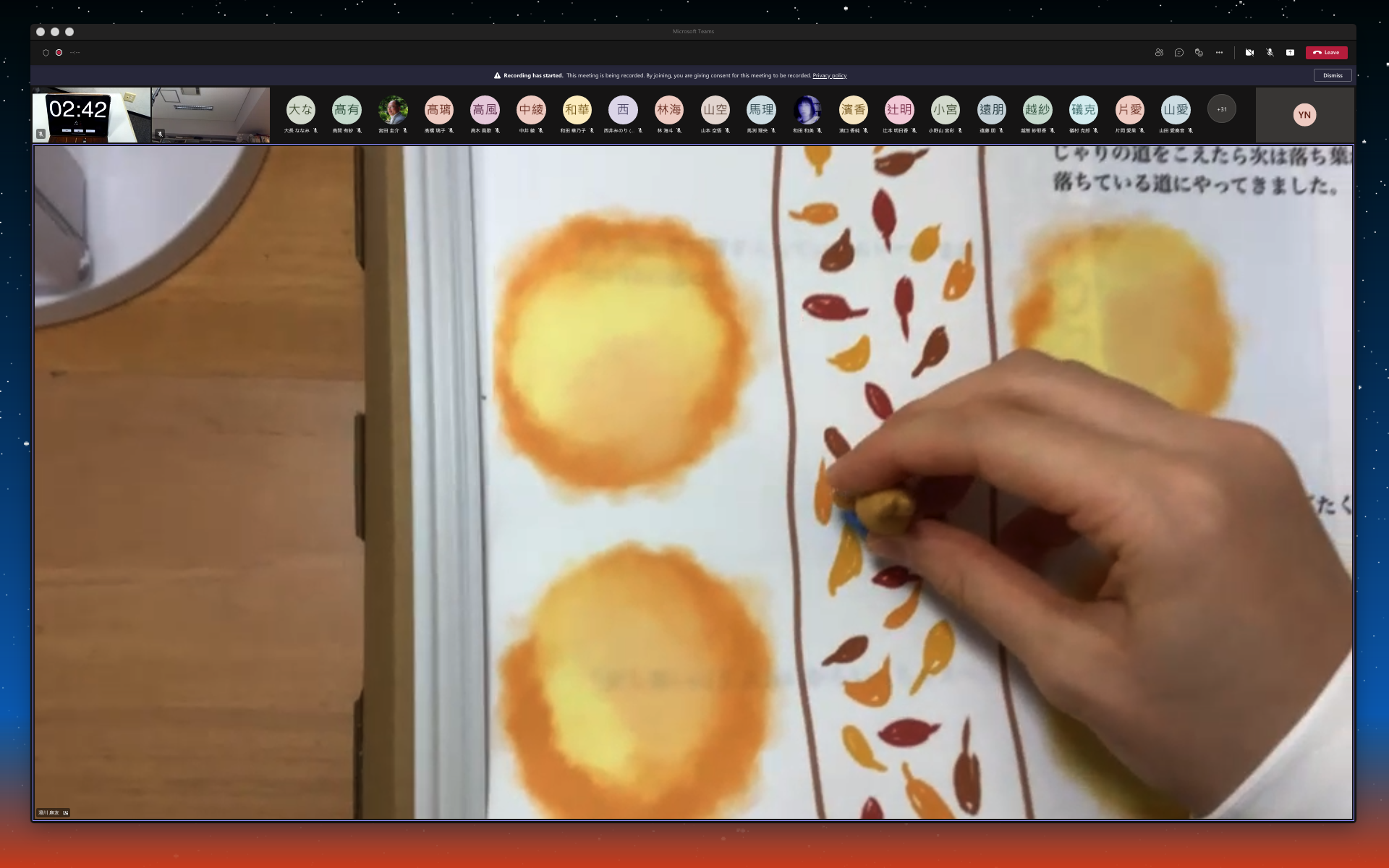
Task: Click the red recording indicator
Action: point(59,53)
